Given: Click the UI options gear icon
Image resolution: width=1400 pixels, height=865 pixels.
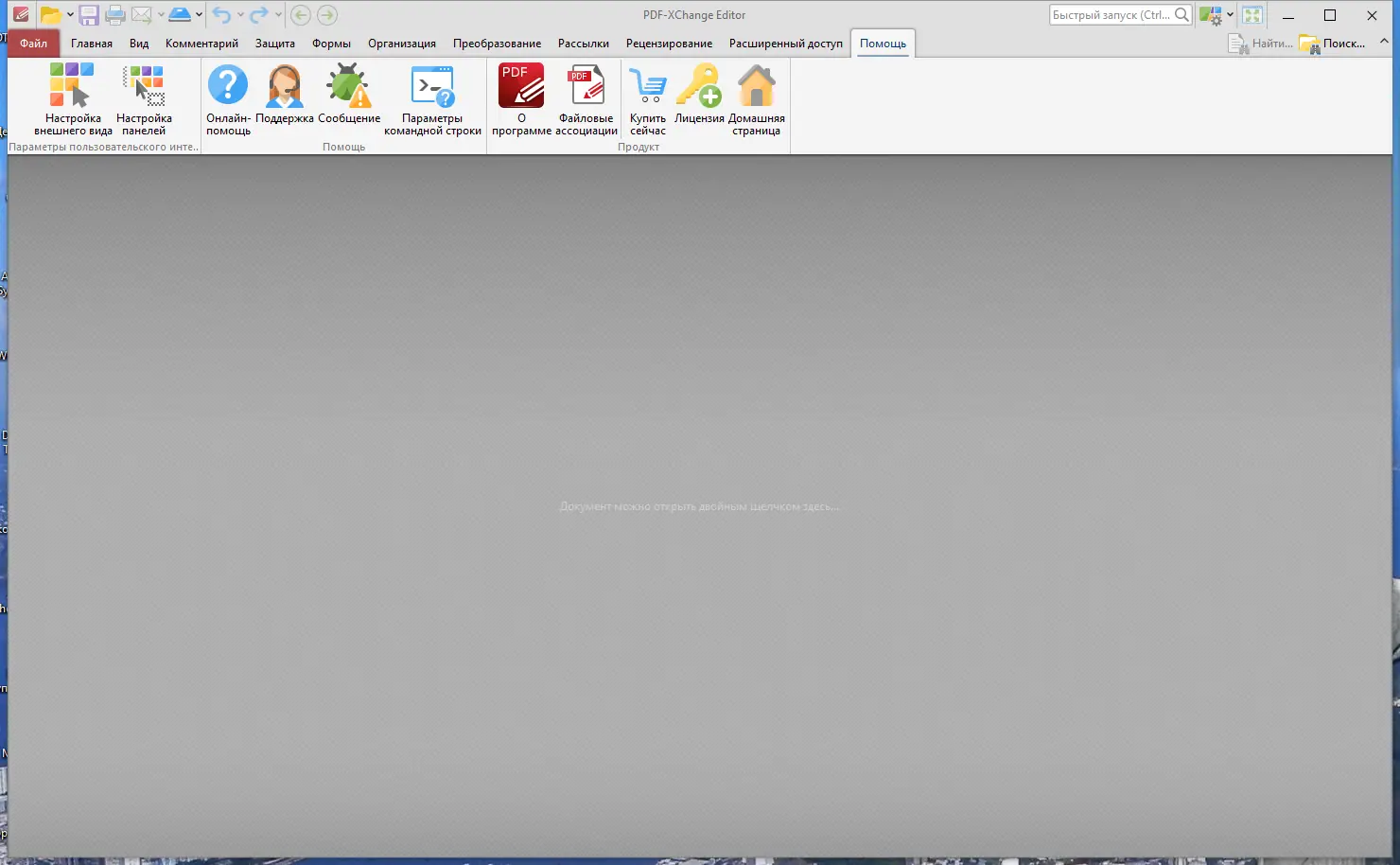Looking at the screenshot, I should point(1210,15).
